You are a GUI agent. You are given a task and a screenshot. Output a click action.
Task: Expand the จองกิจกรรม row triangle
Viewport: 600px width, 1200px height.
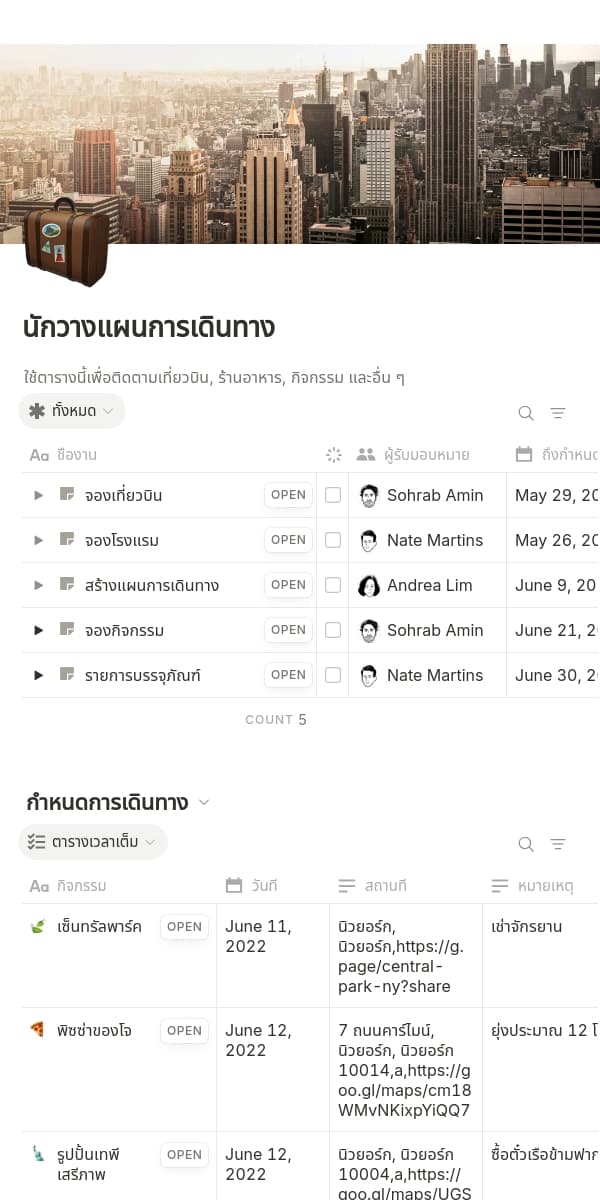(38, 630)
